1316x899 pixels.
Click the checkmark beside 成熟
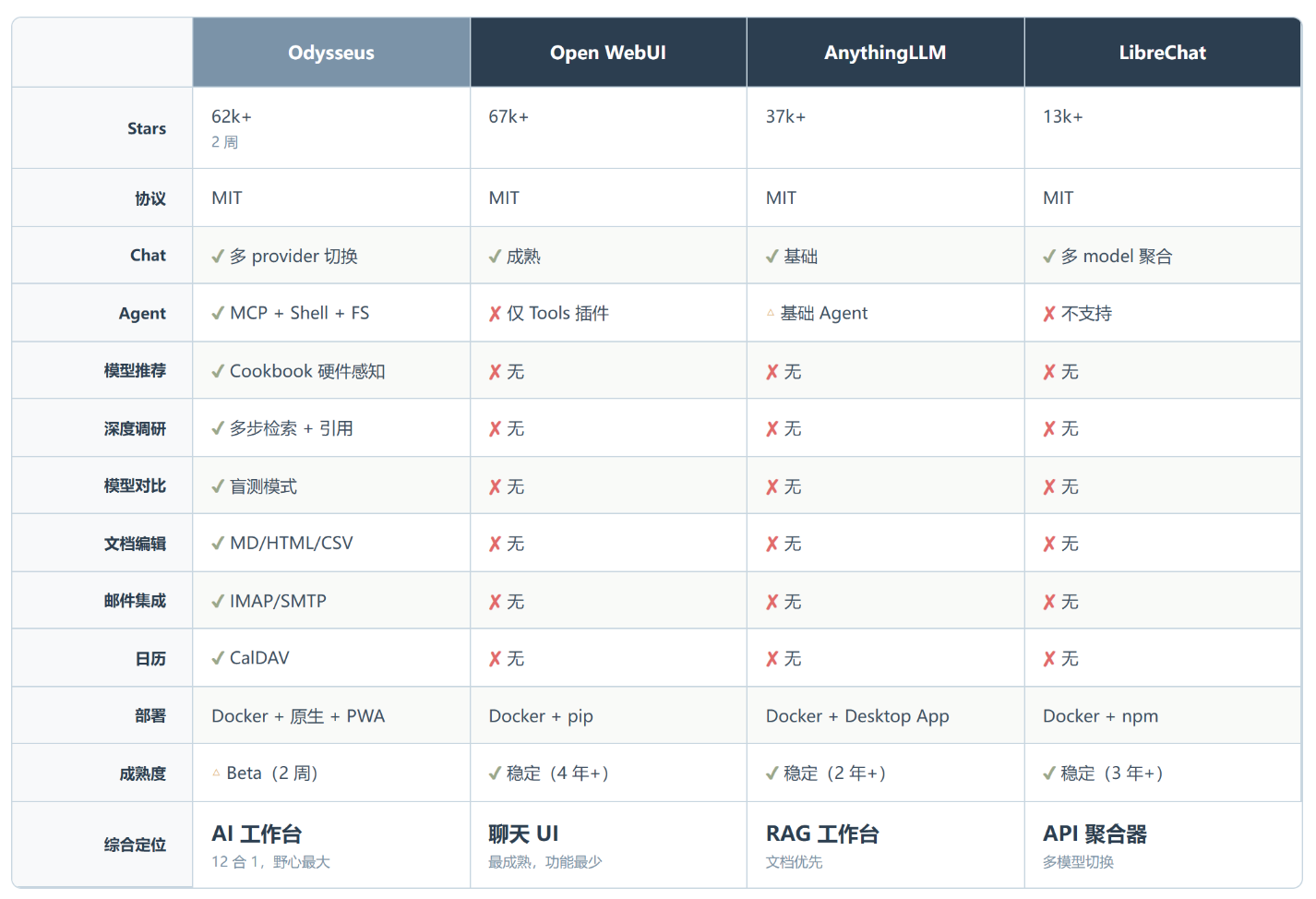pos(495,257)
